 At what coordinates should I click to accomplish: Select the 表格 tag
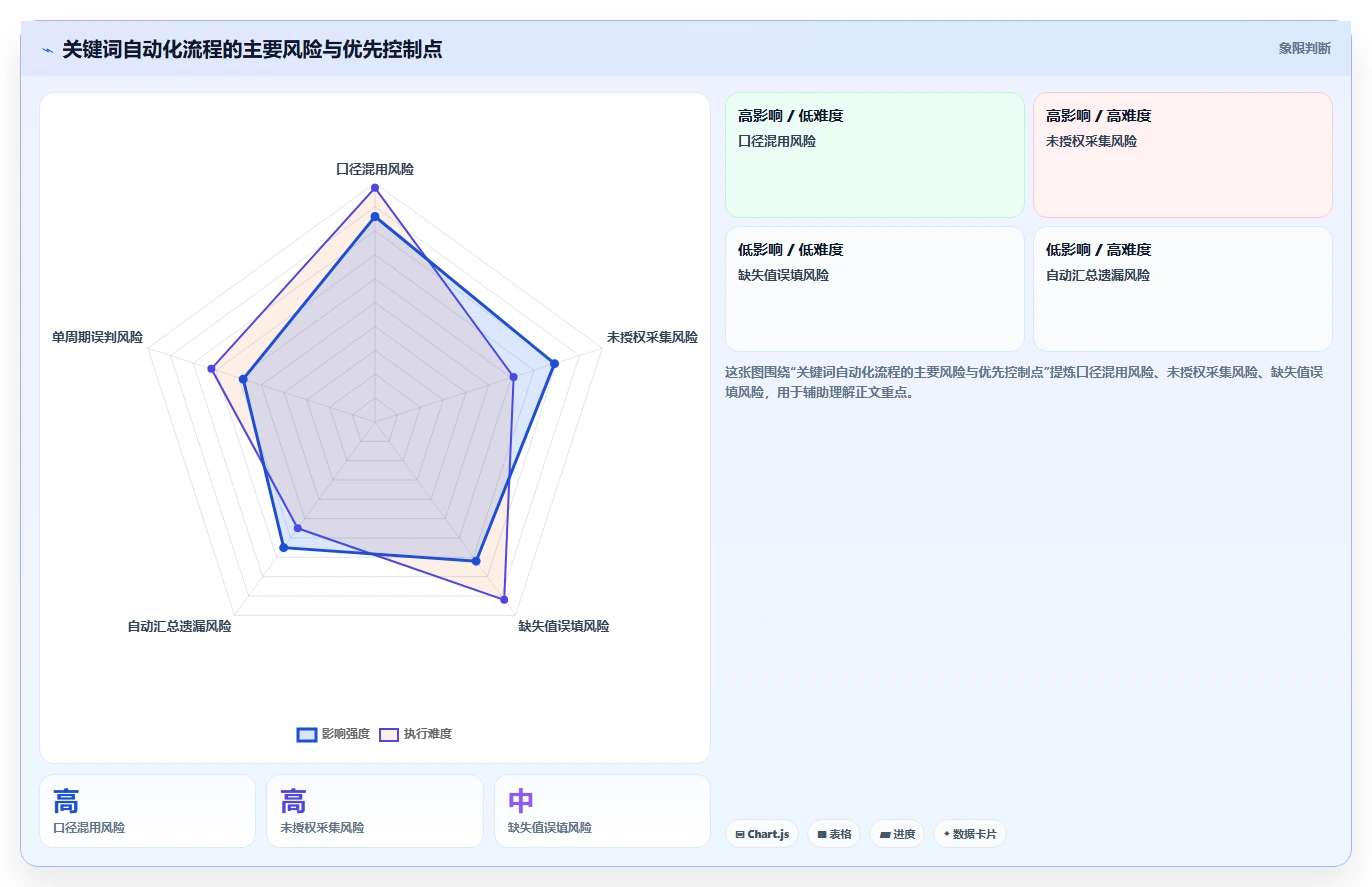(x=834, y=834)
